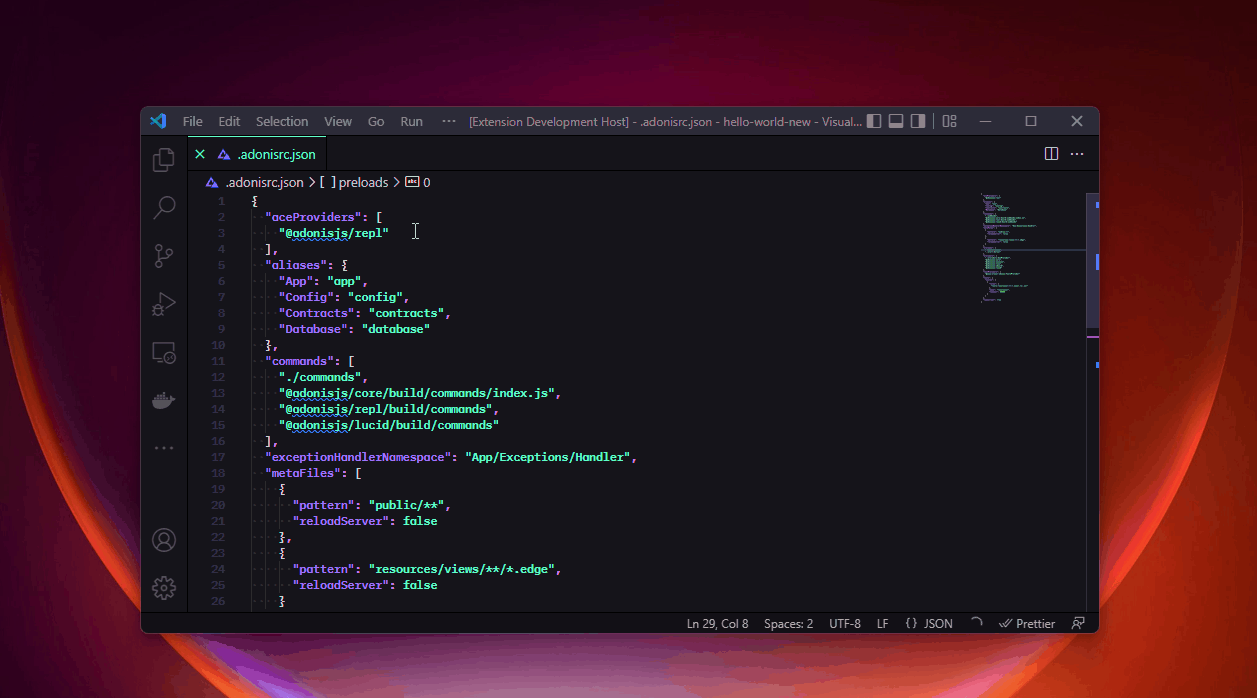Click on "@adonisjs/repl" string on line 3

click(334, 233)
